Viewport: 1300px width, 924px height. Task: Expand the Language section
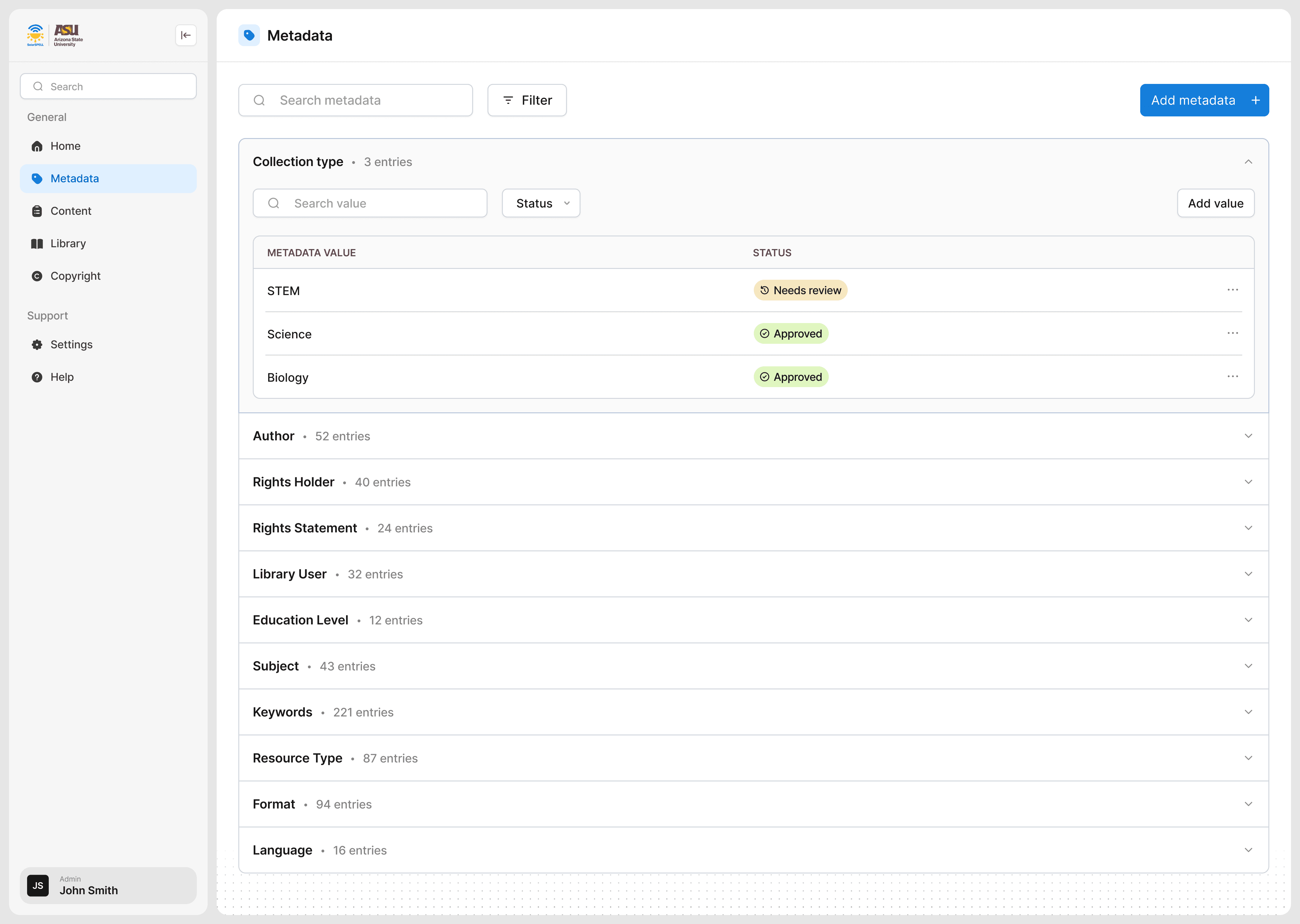coord(1248,850)
